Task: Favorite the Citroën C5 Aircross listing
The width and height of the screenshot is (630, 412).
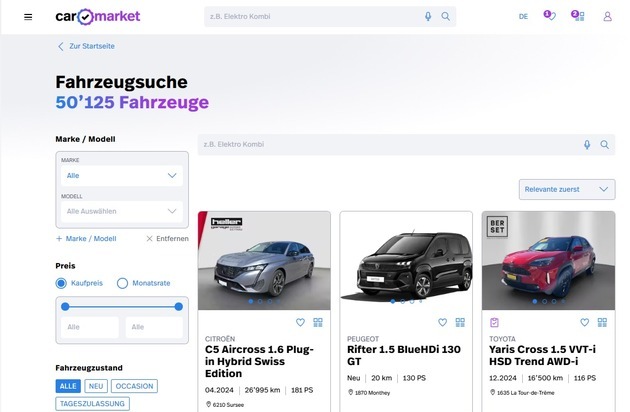Action: (300, 322)
